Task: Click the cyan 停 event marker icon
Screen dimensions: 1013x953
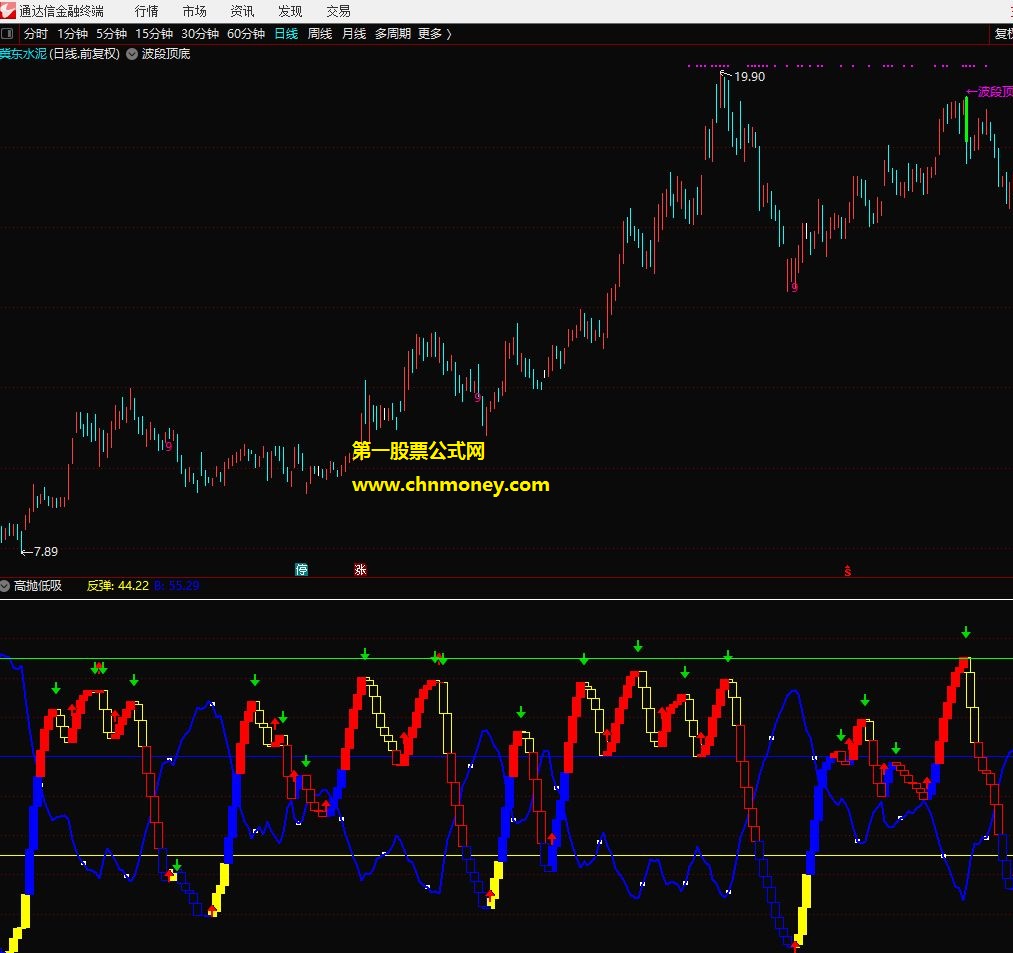Action: (302, 569)
